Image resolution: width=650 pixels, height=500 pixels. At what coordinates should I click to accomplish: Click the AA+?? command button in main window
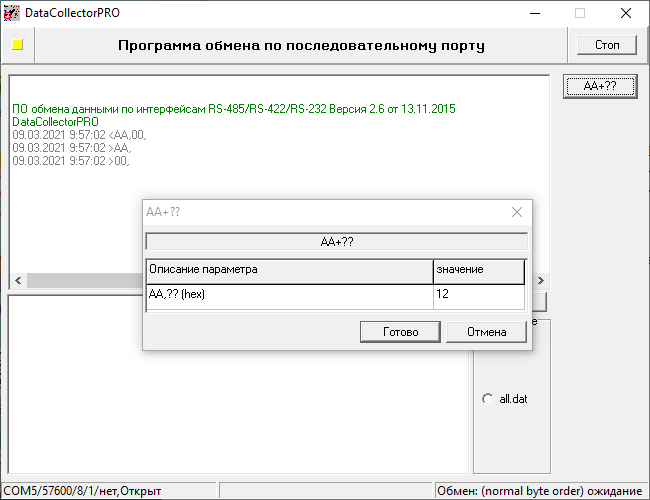[x=600, y=86]
